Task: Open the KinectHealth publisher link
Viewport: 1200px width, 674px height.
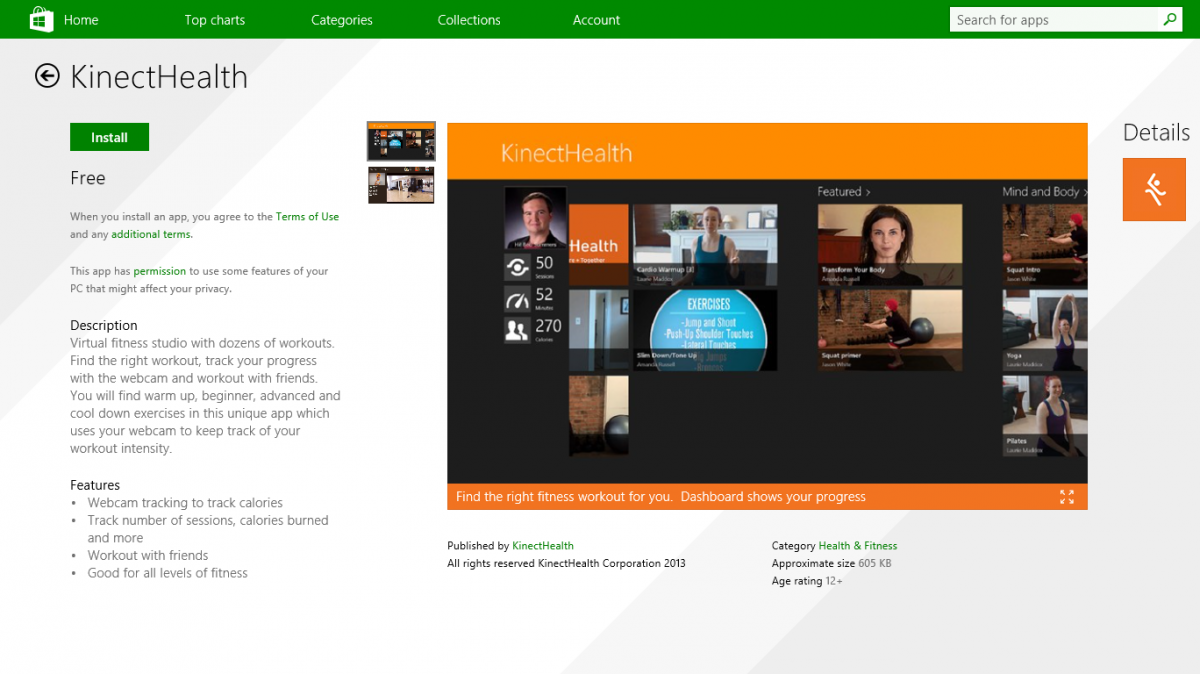Action: point(543,546)
